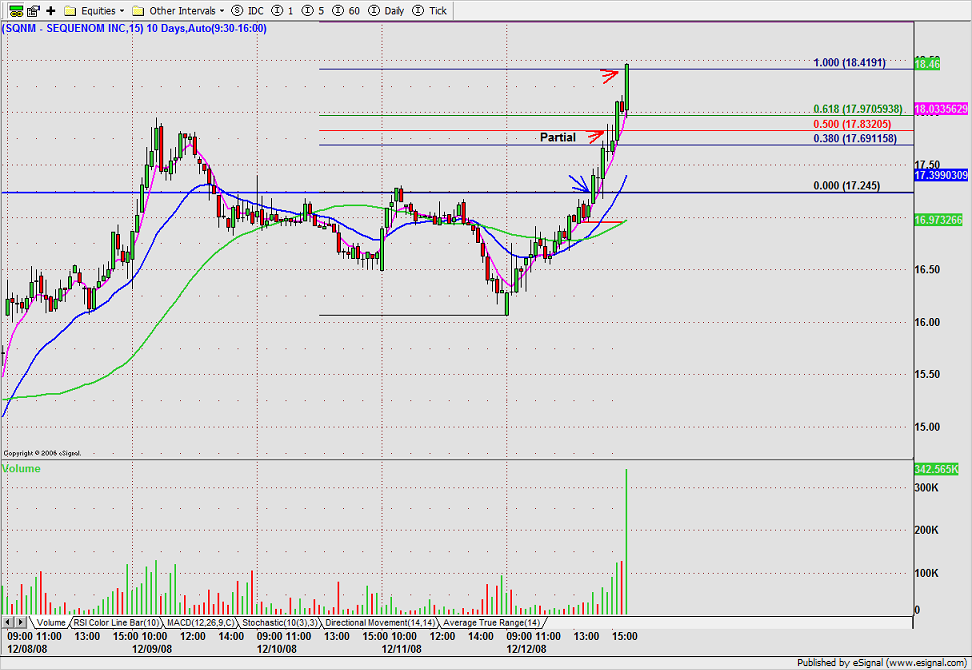Click the 12/11/08 date axis label
This screenshot has height=670, width=972.
point(401,649)
